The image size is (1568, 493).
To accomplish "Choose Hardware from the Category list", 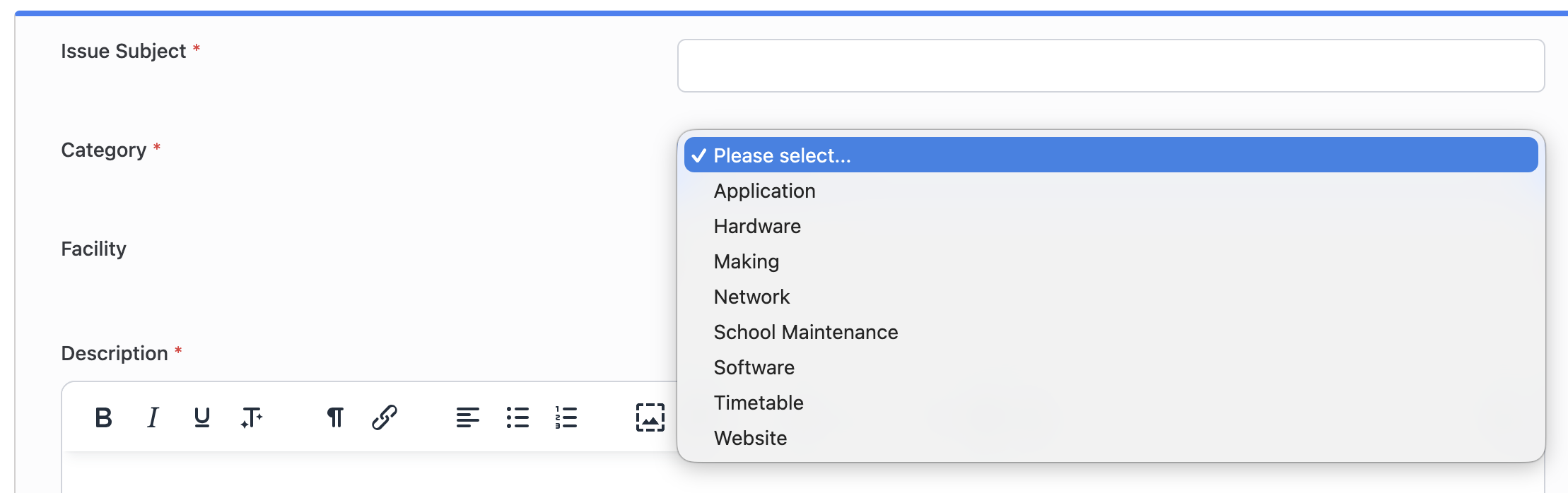I will 757,226.
